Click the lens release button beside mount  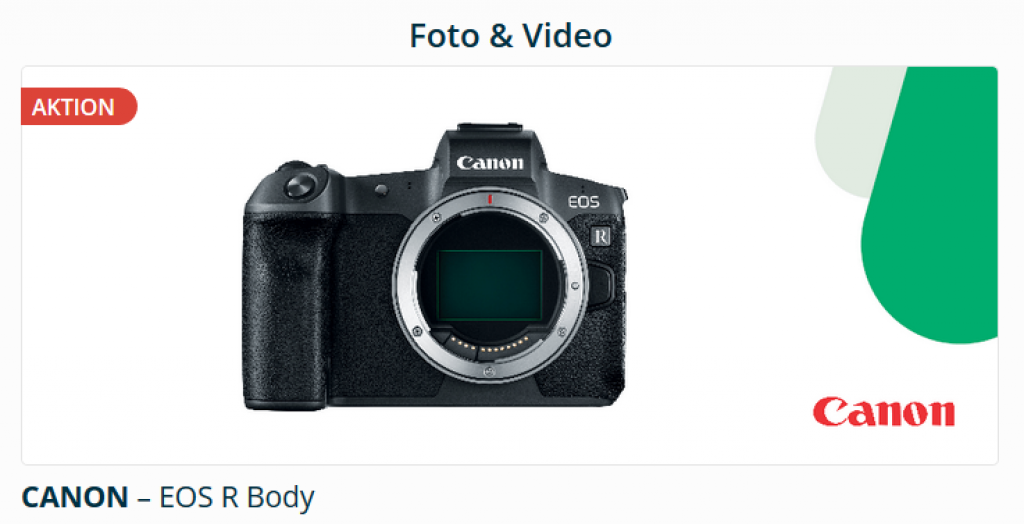click(601, 285)
